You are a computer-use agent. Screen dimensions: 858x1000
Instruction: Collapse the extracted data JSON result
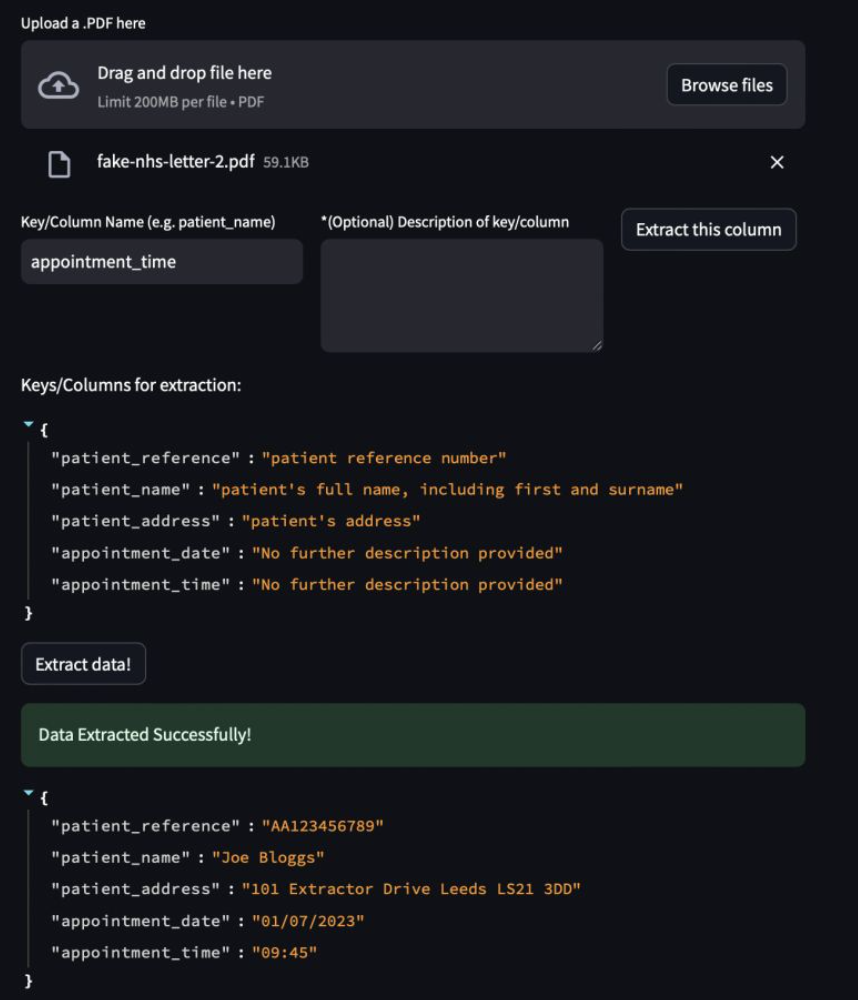pyautogui.click(x=28, y=794)
